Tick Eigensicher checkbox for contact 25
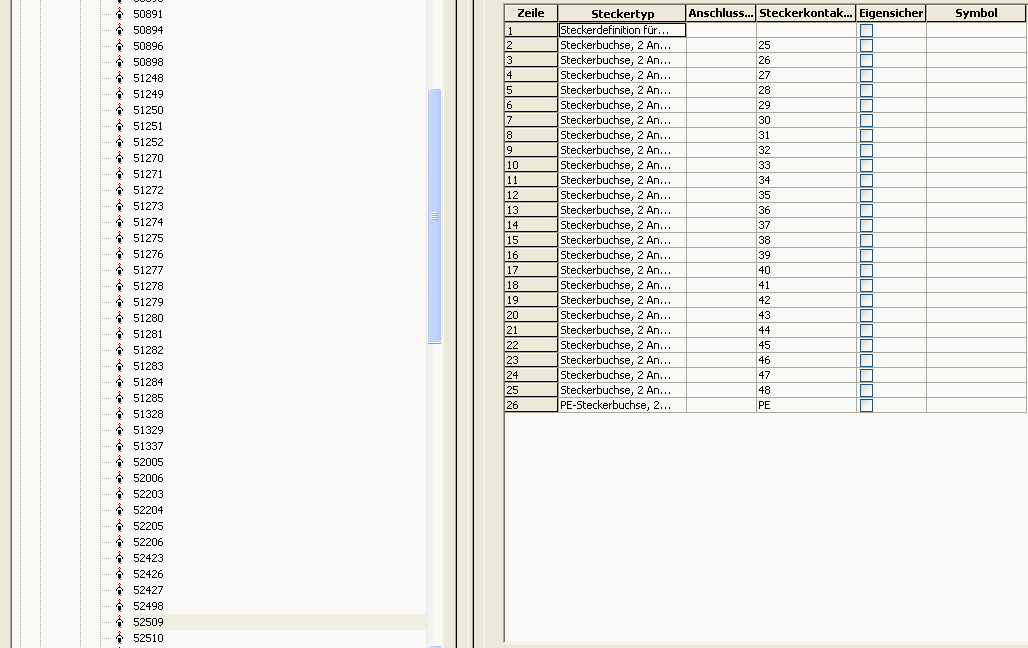This screenshot has width=1028, height=648. coord(866,45)
